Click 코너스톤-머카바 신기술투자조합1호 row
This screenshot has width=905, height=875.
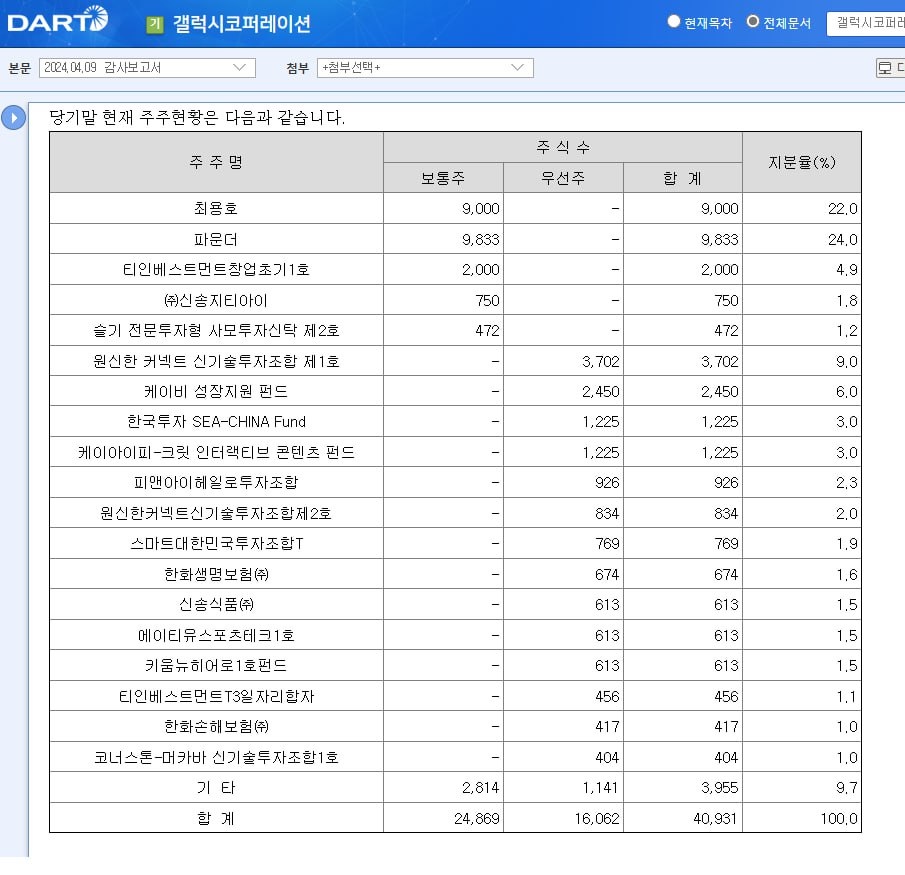[x=216, y=757]
